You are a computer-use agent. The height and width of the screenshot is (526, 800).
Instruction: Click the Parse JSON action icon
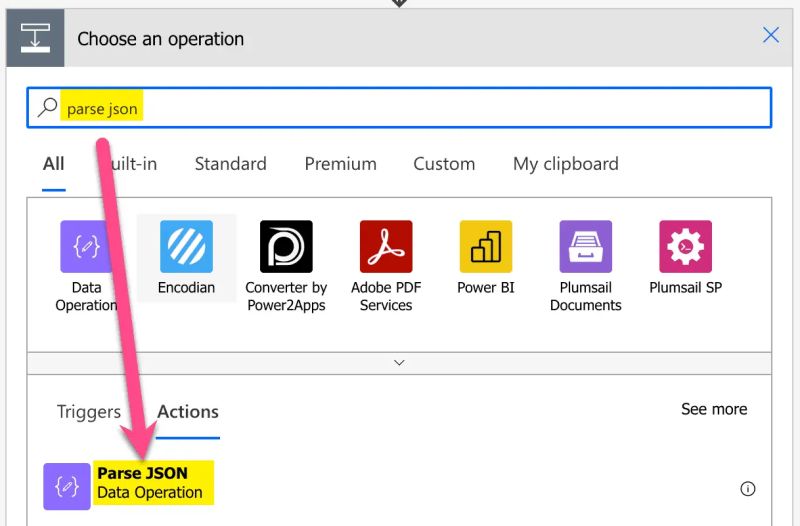click(67, 486)
